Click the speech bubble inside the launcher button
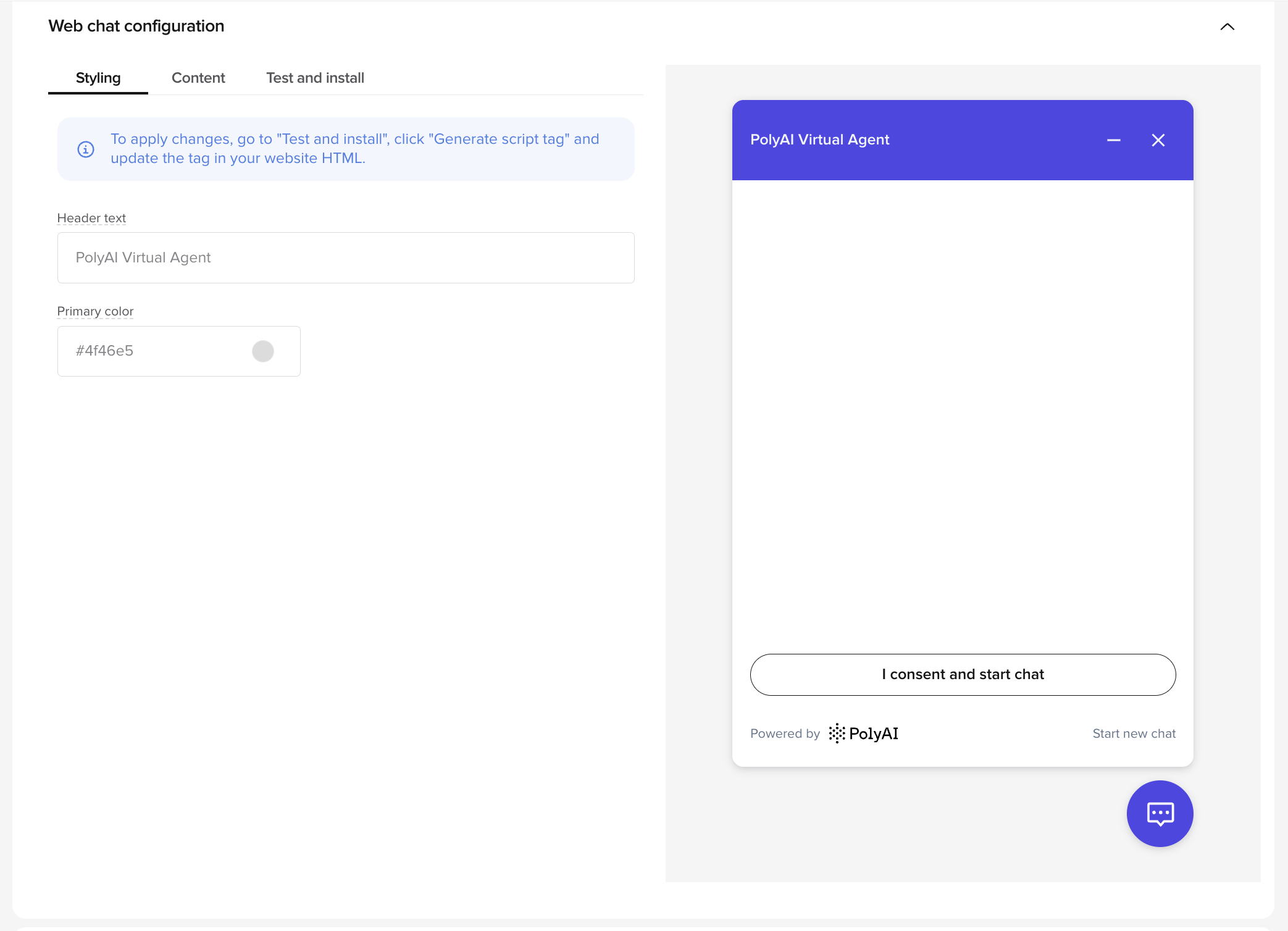This screenshot has width=1288, height=931. coord(1160,814)
